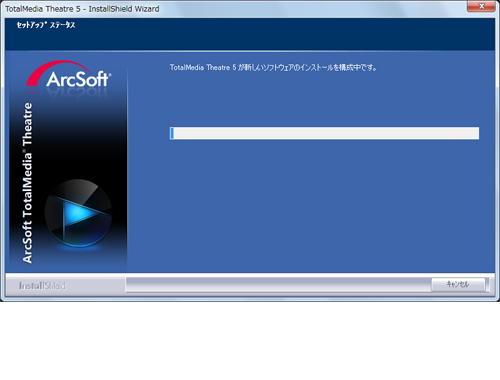Click the window title TotalMedia Theatre 5 - InstallShield Wizard
The width and height of the screenshot is (500, 380).
click(x=82, y=9)
